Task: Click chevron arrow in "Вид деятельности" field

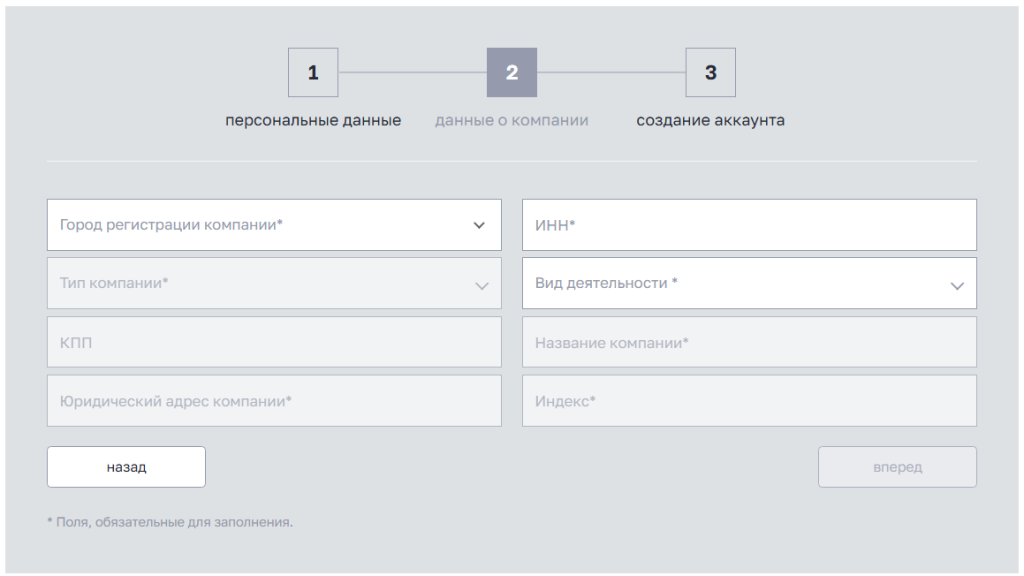Action: point(957,286)
